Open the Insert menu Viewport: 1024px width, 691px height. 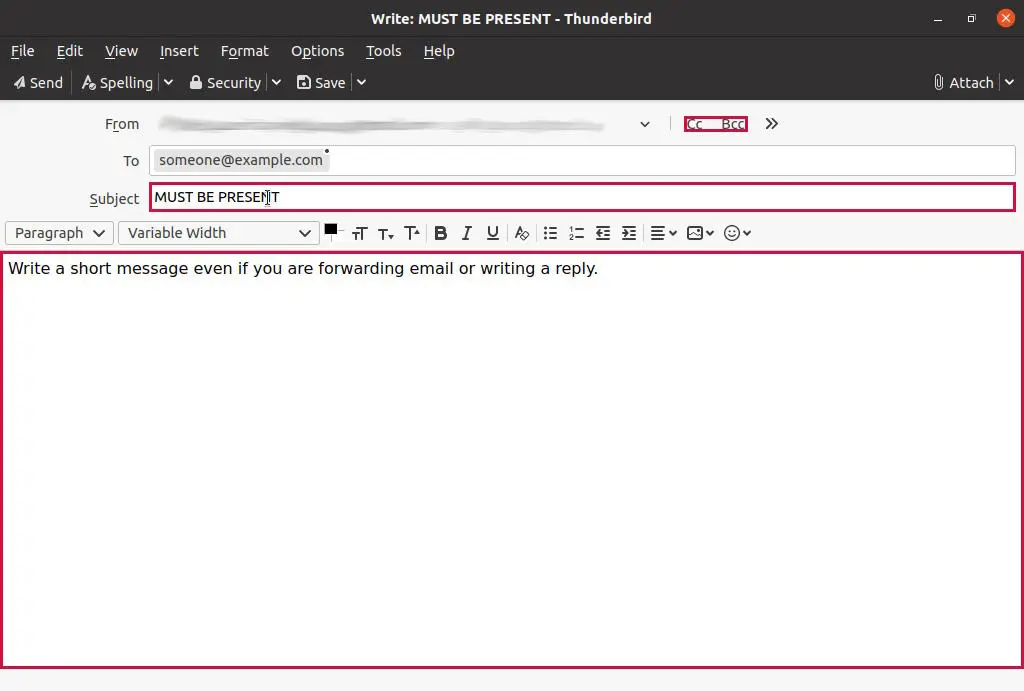click(179, 51)
